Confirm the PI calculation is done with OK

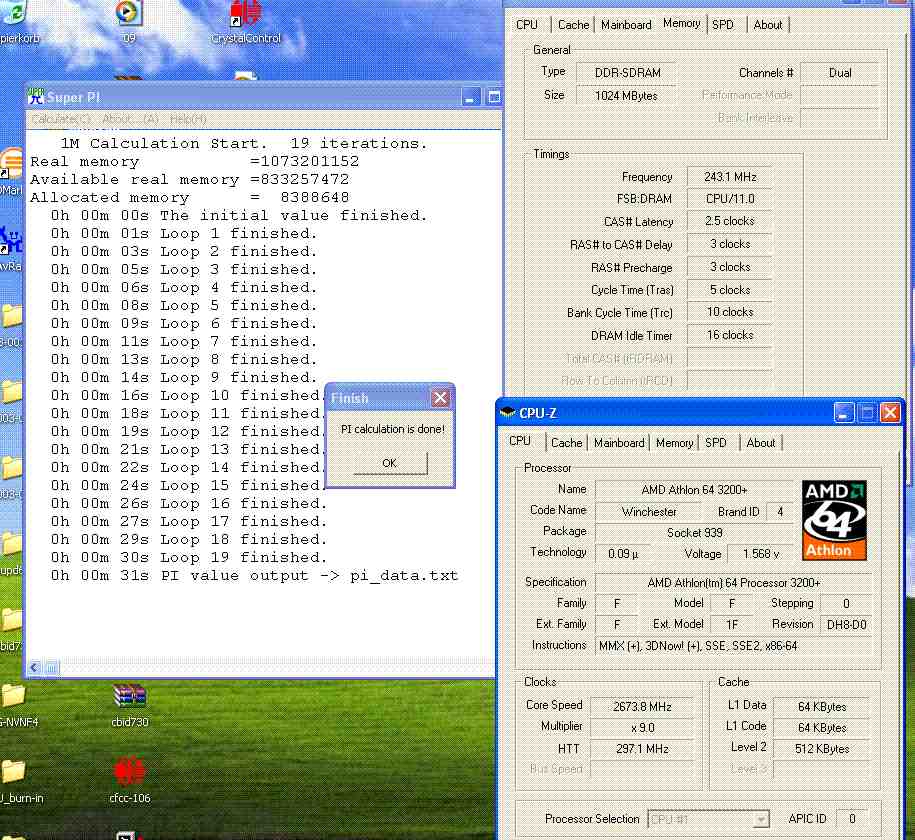click(390, 463)
